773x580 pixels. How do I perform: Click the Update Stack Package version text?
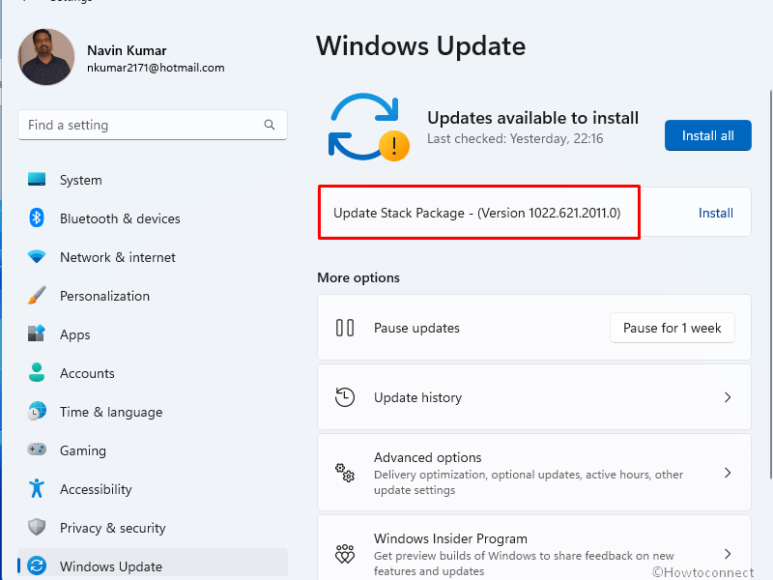pyautogui.click(x=477, y=213)
